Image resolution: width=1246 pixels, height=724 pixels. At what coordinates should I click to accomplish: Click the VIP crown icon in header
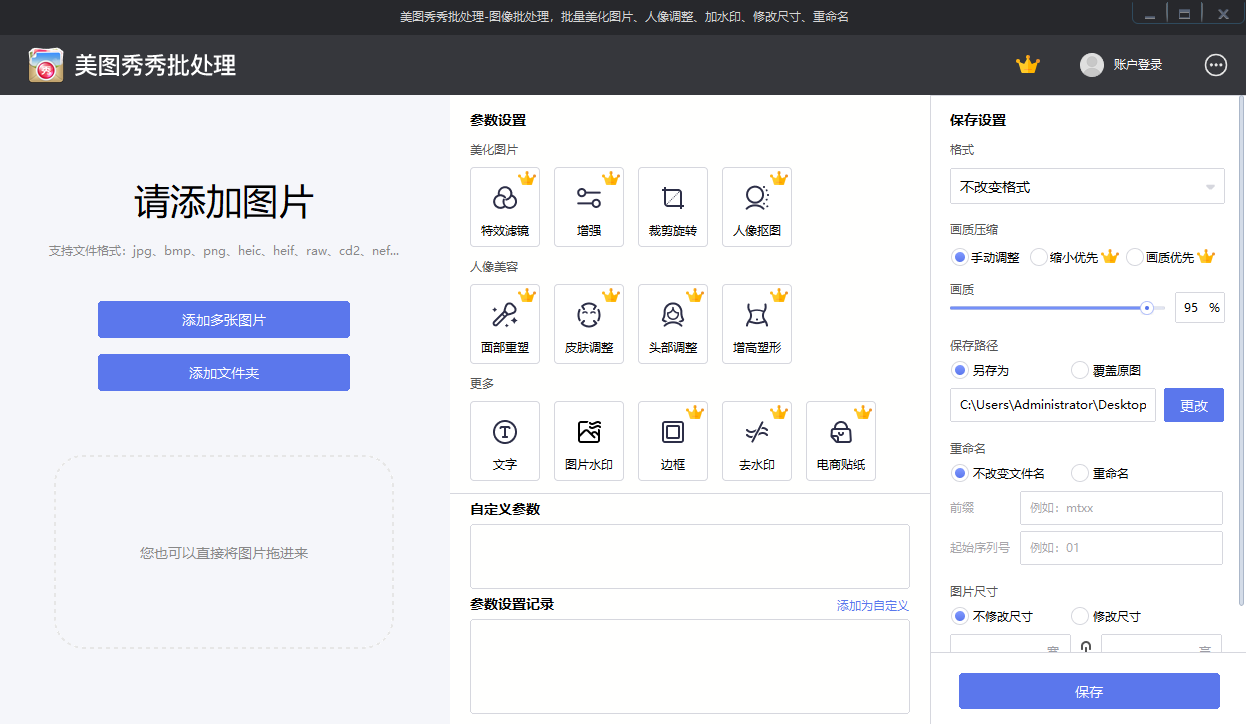[1028, 65]
